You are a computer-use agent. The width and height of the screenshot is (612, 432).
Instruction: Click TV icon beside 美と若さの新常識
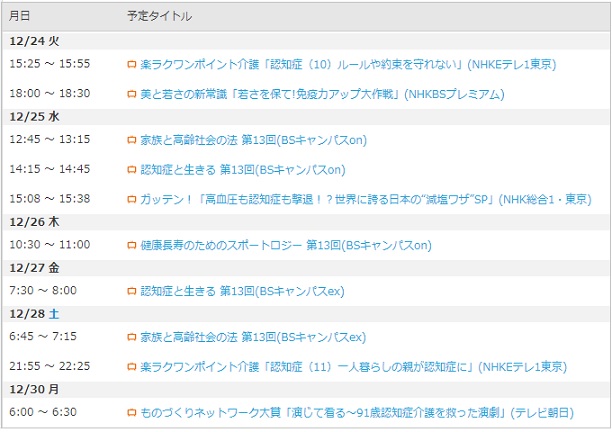click(x=132, y=94)
